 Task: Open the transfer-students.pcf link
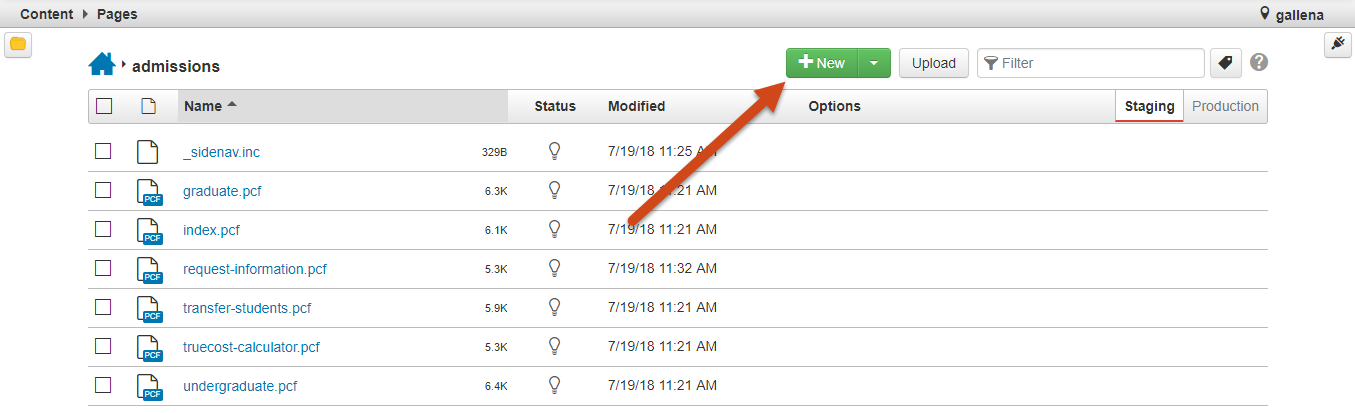[247, 308]
